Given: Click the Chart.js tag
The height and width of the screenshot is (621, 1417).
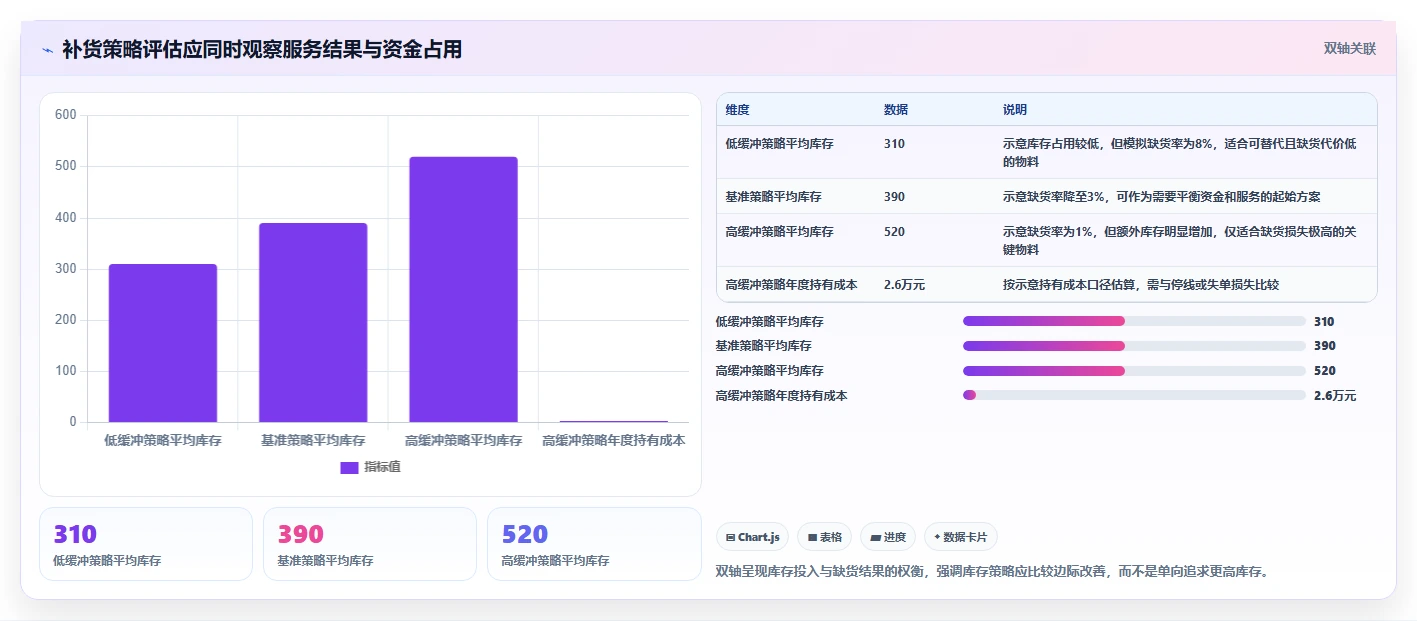Looking at the screenshot, I should (x=752, y=537).
